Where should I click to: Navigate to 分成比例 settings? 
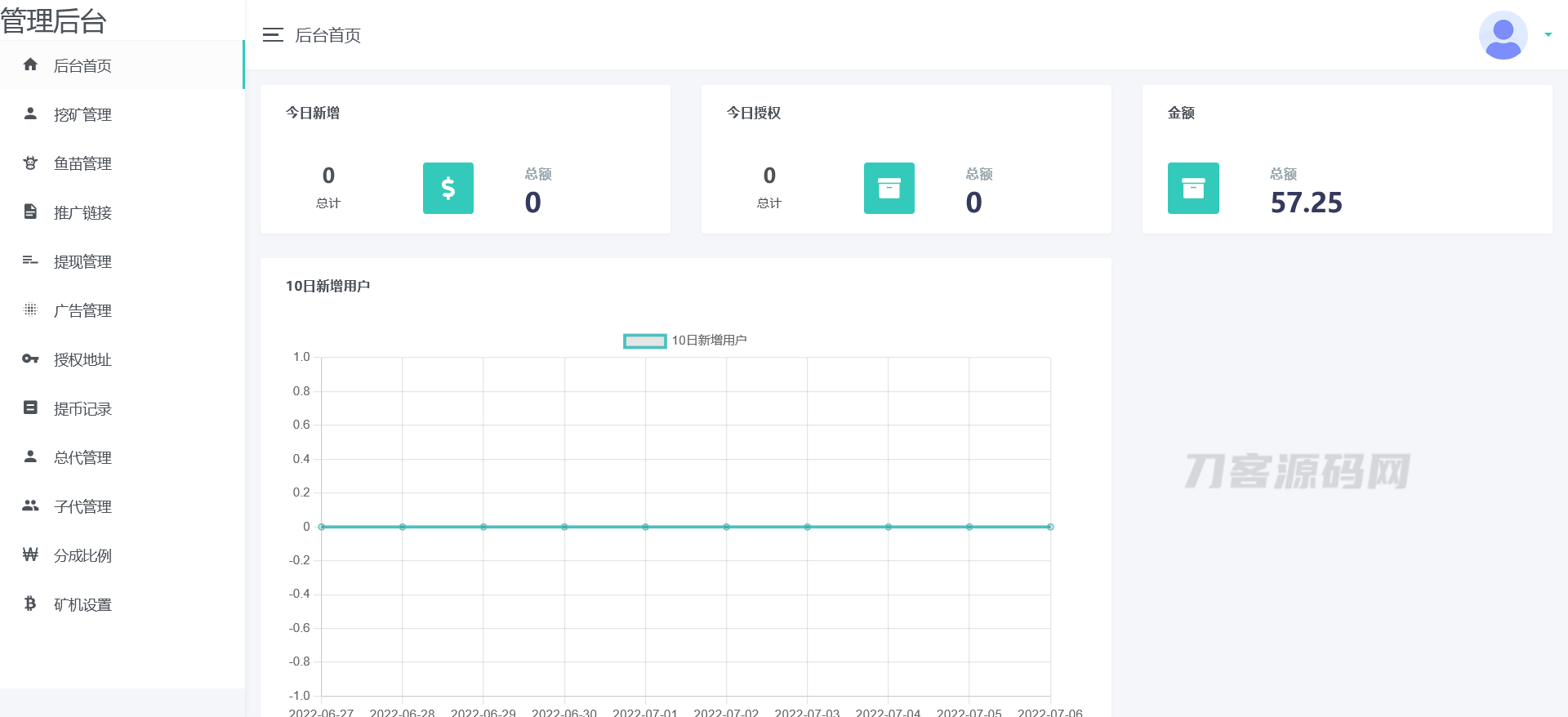(x=82, y=555)
